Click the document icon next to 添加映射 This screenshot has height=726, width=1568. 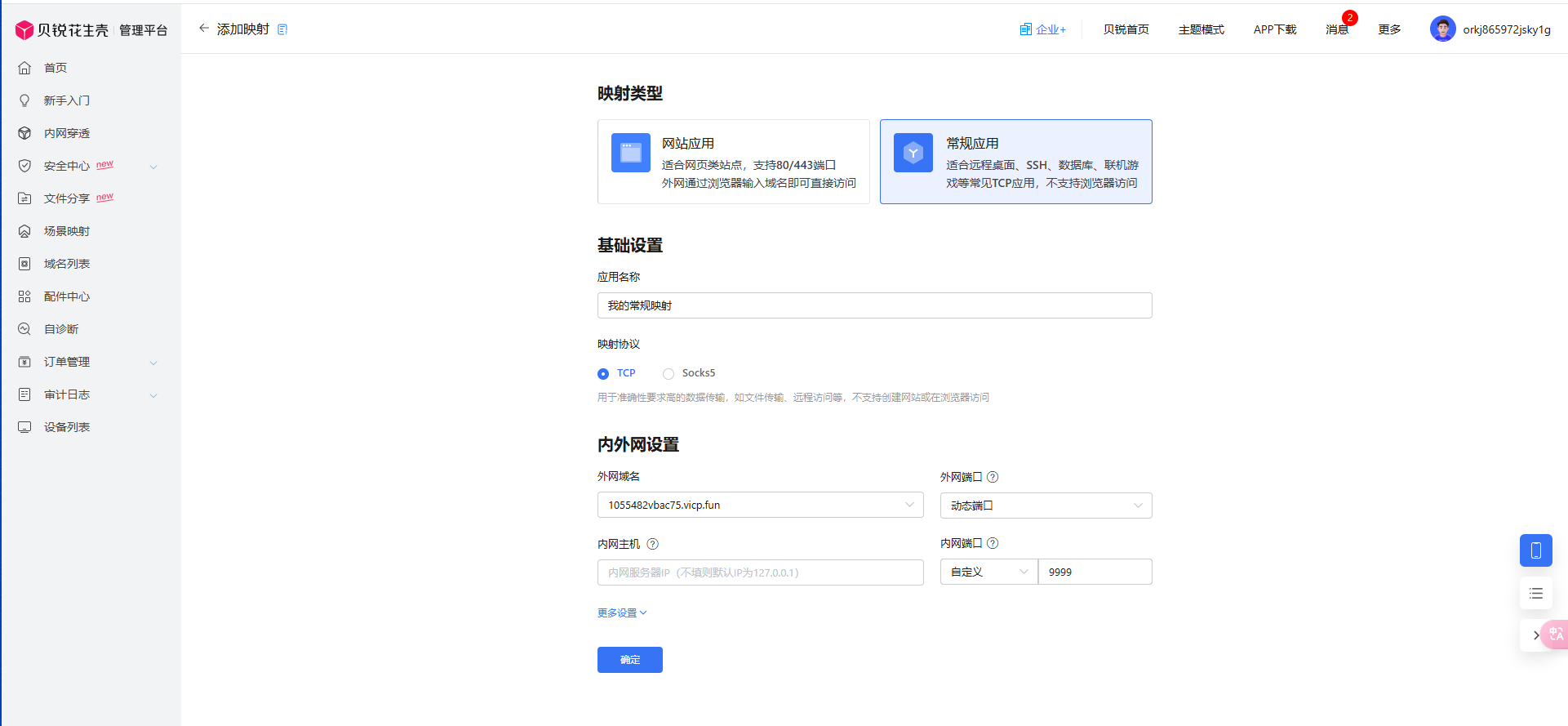pyautogui.click(x=282, y=29)
